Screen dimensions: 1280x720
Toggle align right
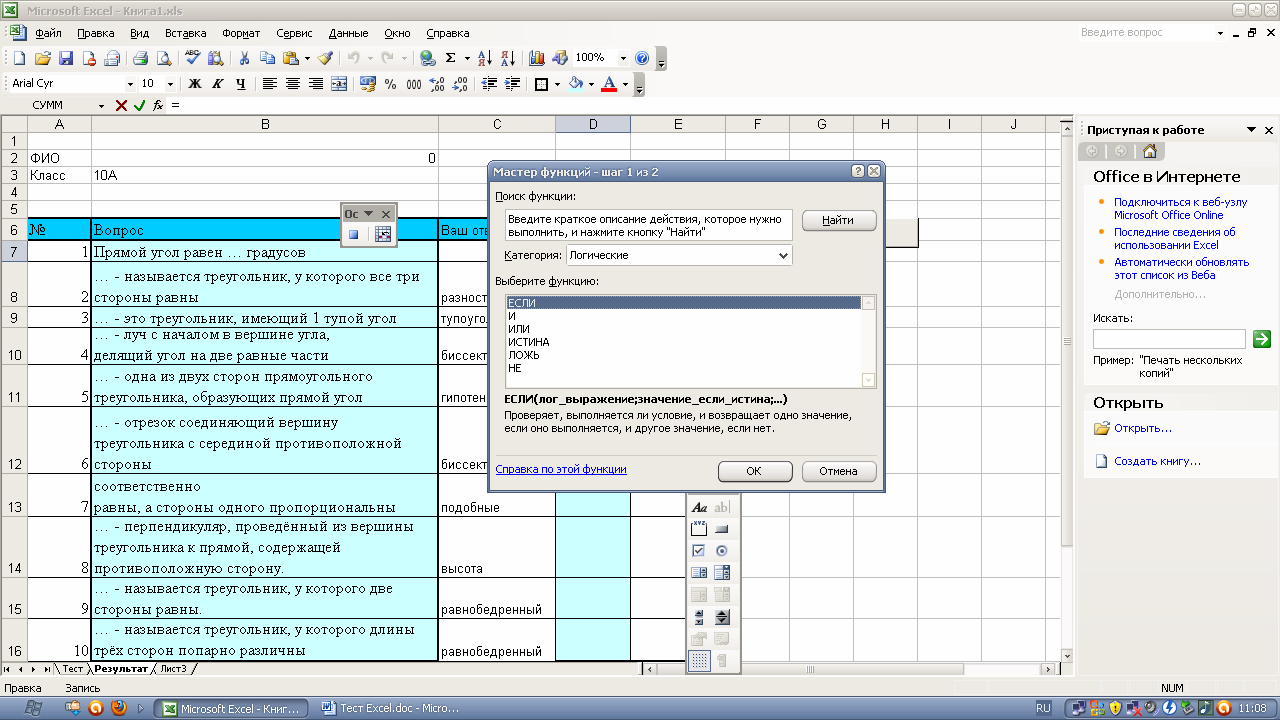coord(316,84)
